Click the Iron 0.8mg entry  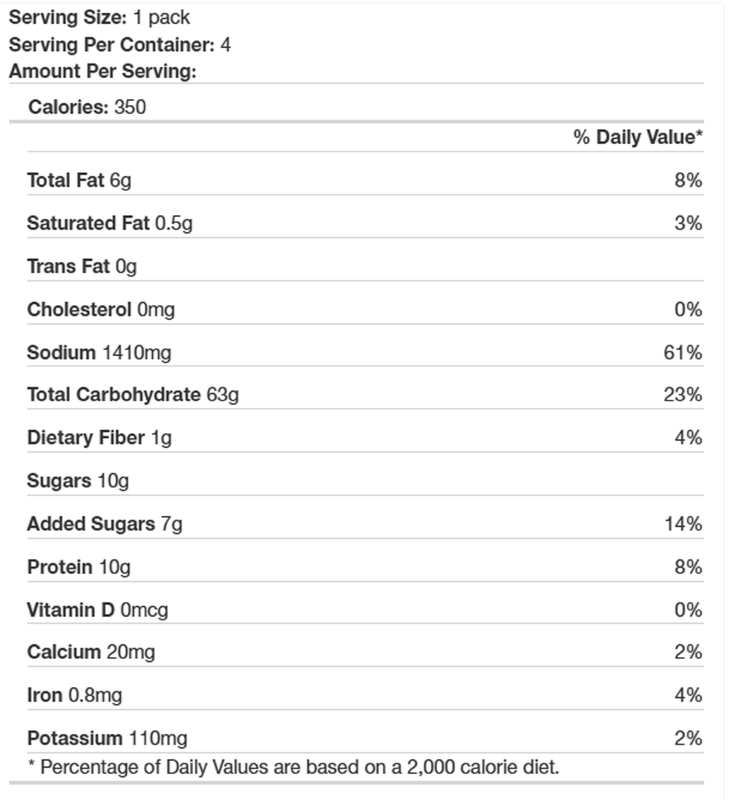click(74, 695)
